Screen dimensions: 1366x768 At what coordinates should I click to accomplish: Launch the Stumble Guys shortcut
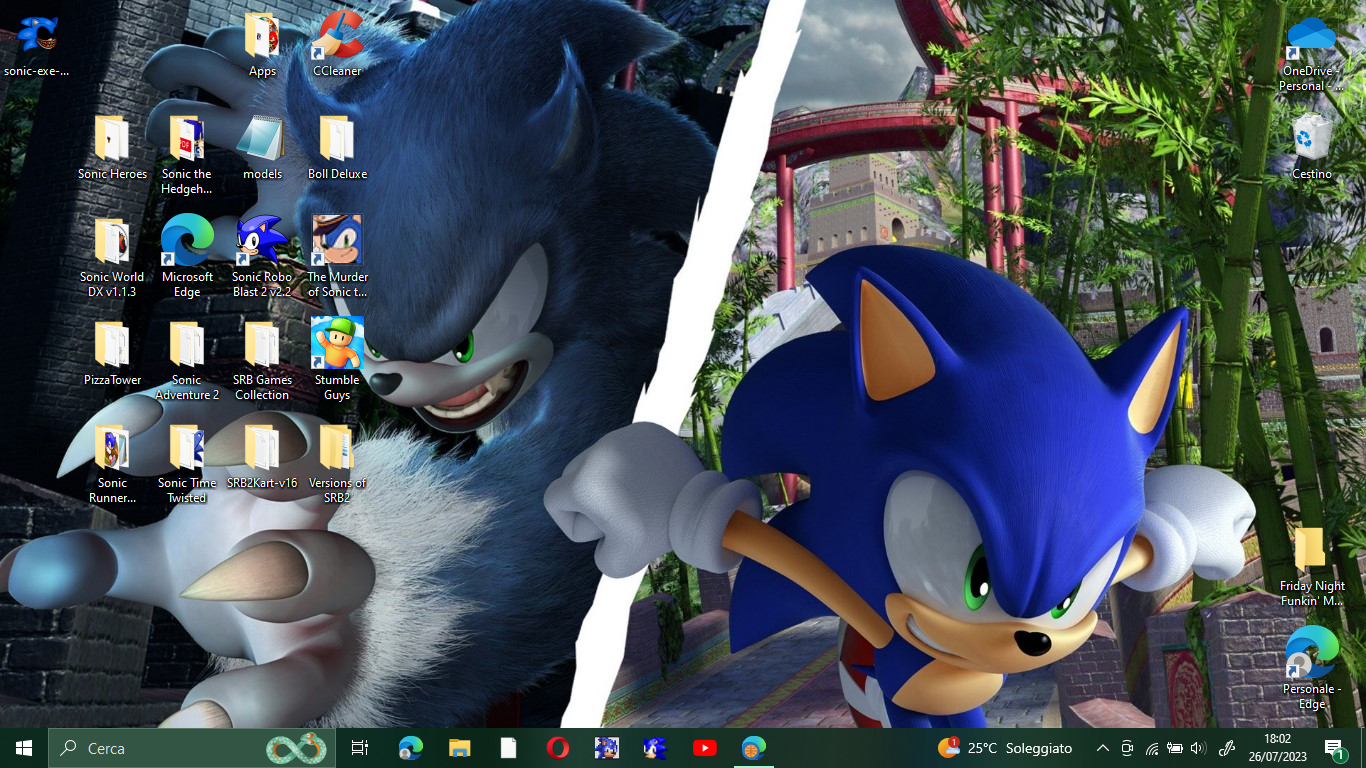coord(337,361)
